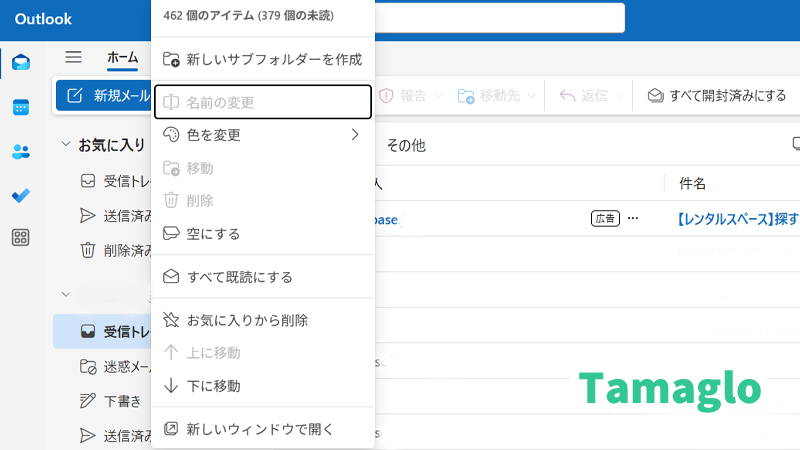Open the 返信 reply dropdown arrow

tap(621, 96)
